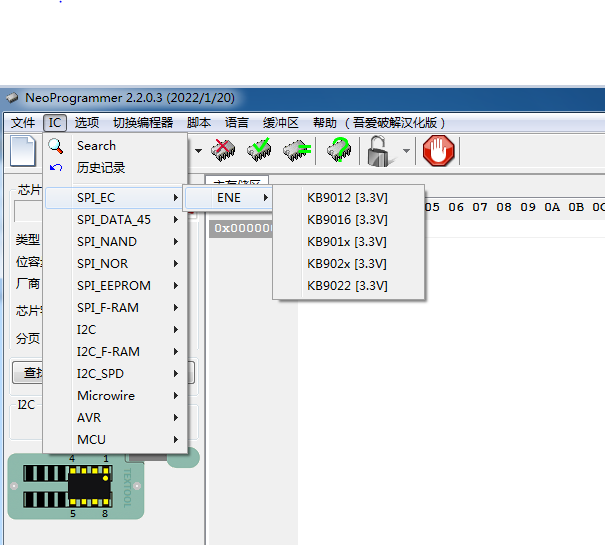605x545 pixels.
Task: Expand the SPI_NAND submenu
Action: [x=107, y=242]
